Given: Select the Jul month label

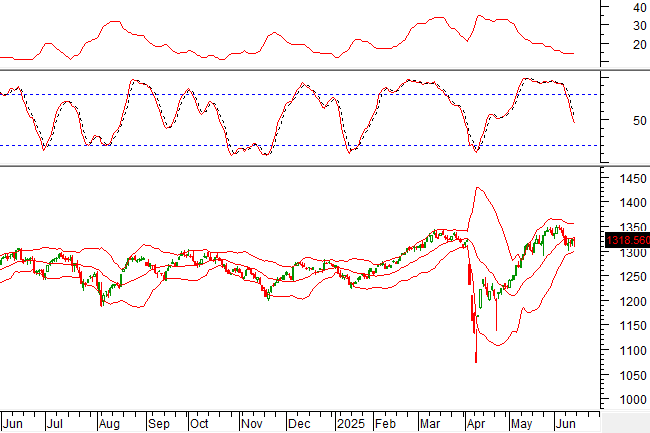Looking at the screenshot, I should coord(54,424).
